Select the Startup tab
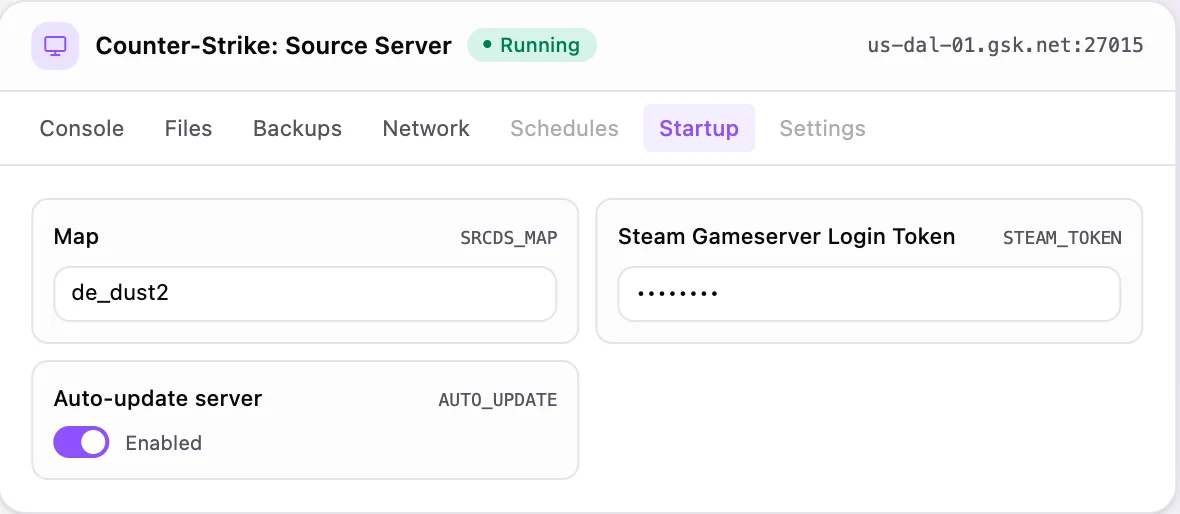 (x=699, y=128)
